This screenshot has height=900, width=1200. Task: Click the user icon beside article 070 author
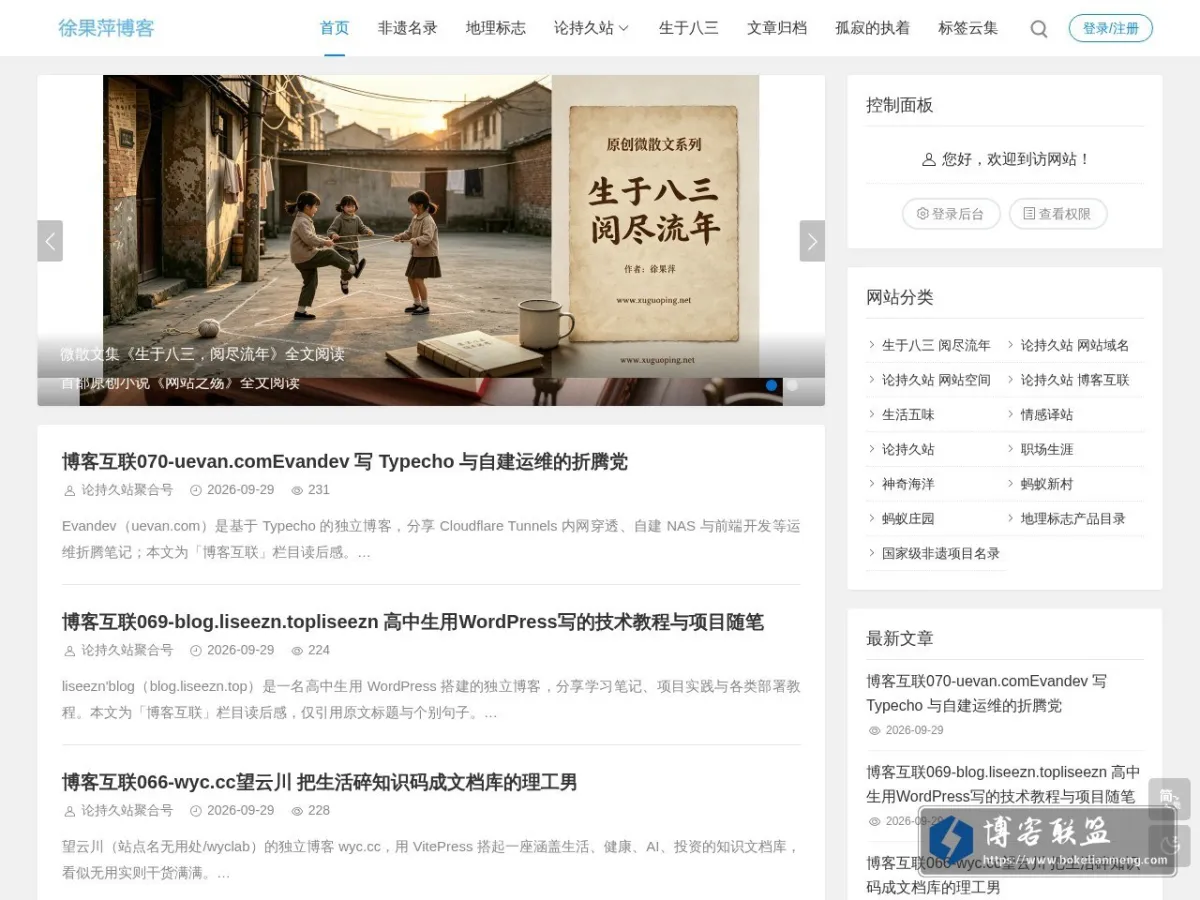[x=70, y=491]
